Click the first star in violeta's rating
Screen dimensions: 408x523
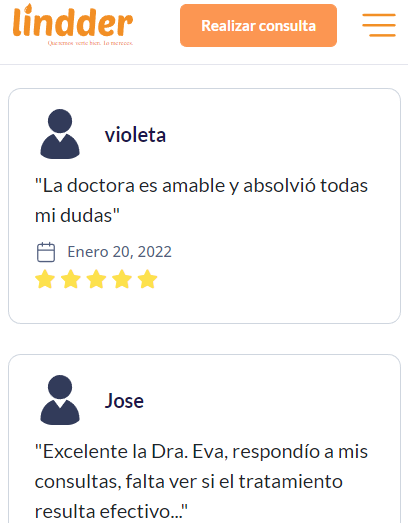[45, 279]
